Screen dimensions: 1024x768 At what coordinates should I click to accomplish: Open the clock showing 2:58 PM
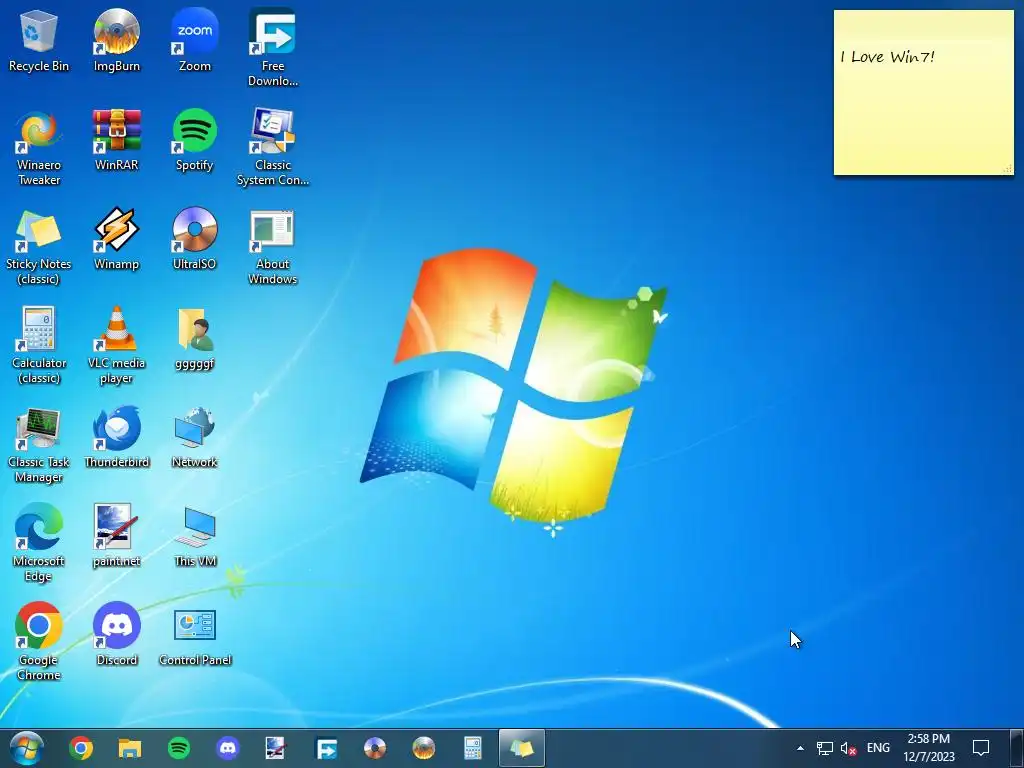[929, 748]
